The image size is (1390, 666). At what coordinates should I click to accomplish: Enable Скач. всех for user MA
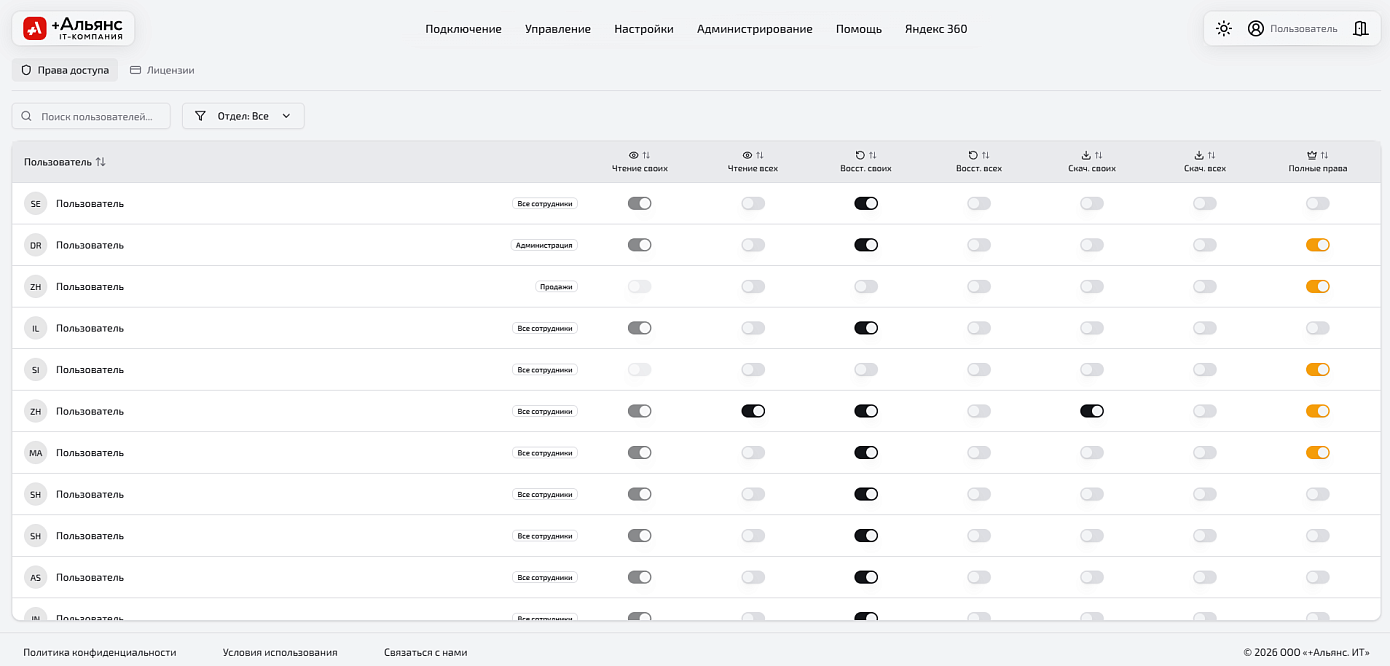[1205, 453]
